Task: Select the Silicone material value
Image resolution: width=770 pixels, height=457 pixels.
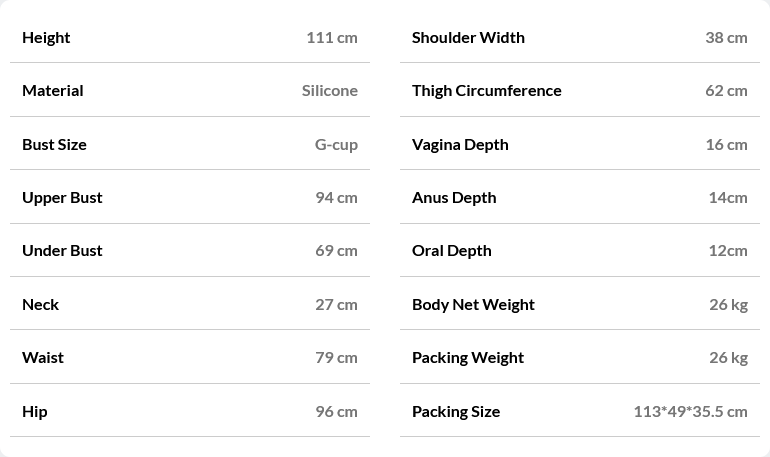Action: [330, 90]
